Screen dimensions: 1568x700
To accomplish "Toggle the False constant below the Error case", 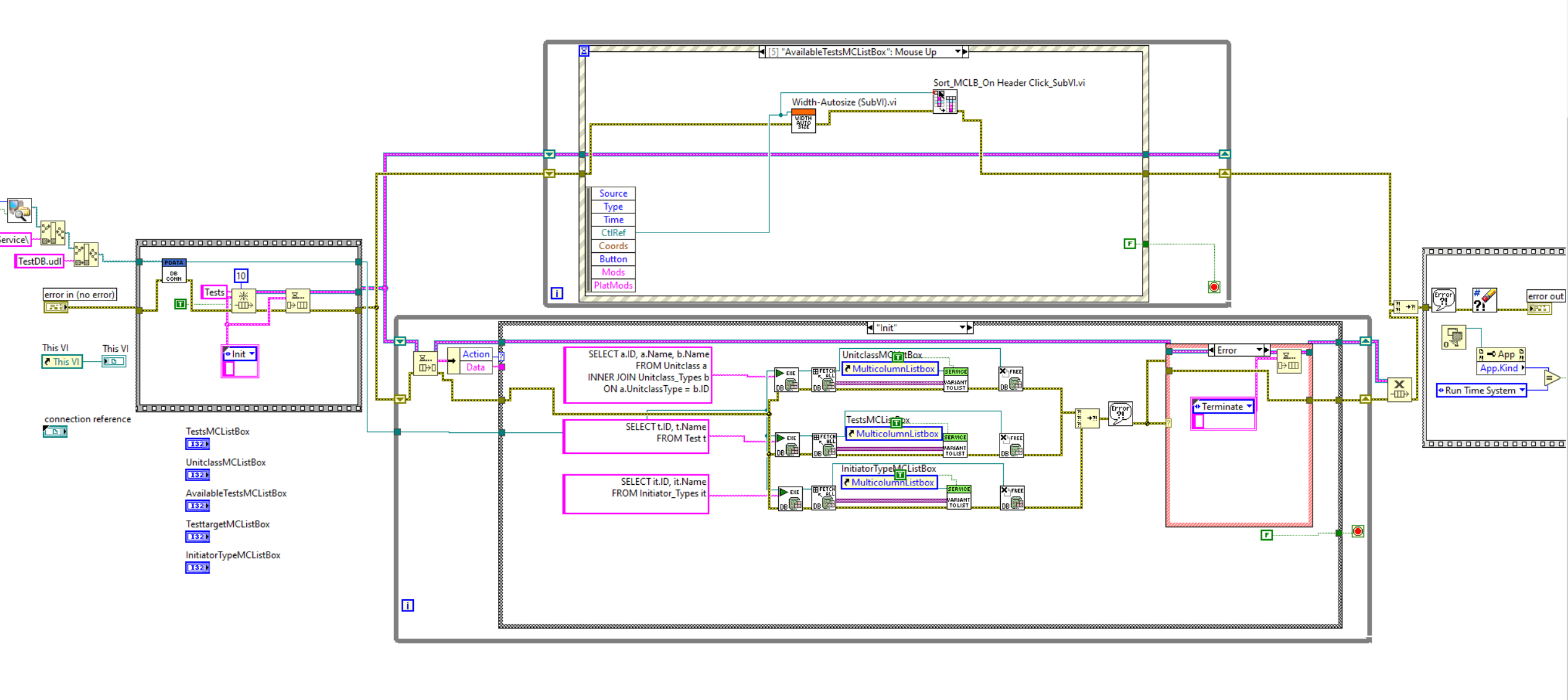I will point(1266,535).
